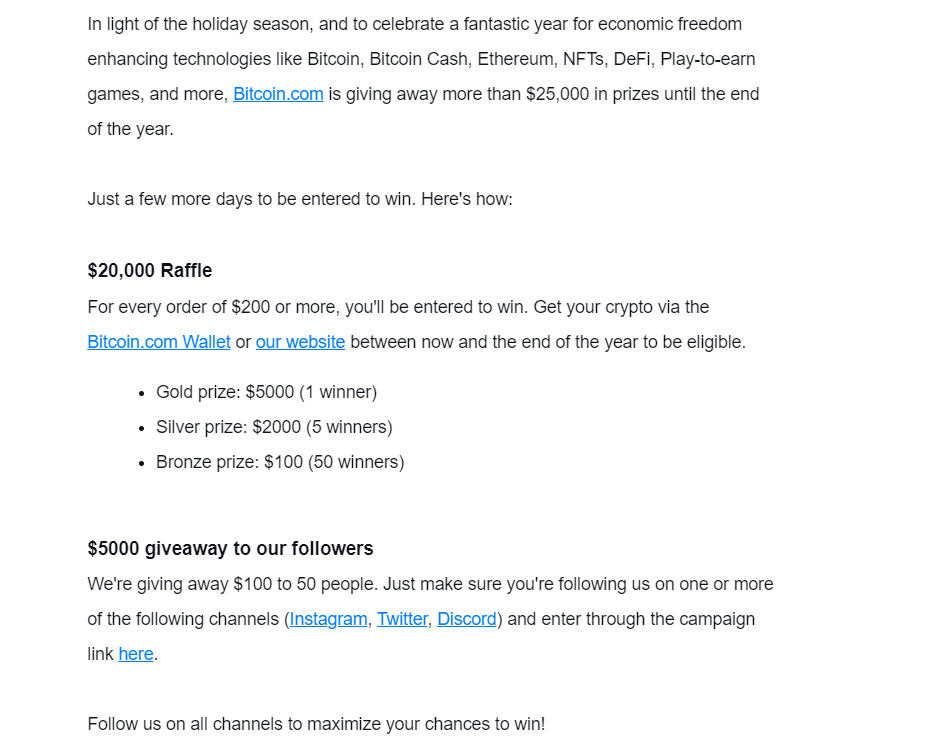
Task: Click the '$25,000' amount in the intro
Action: (x=558, y=94)
